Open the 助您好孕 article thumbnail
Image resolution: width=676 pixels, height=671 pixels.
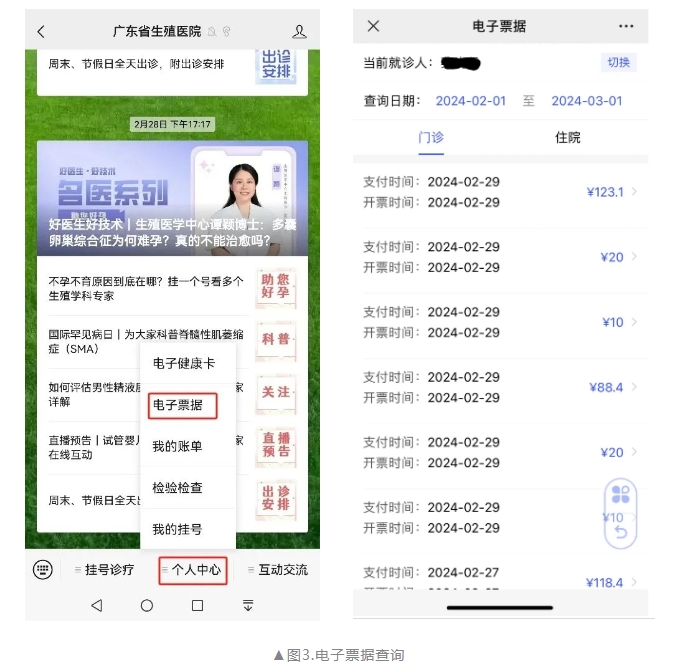(x=276, y=288)
